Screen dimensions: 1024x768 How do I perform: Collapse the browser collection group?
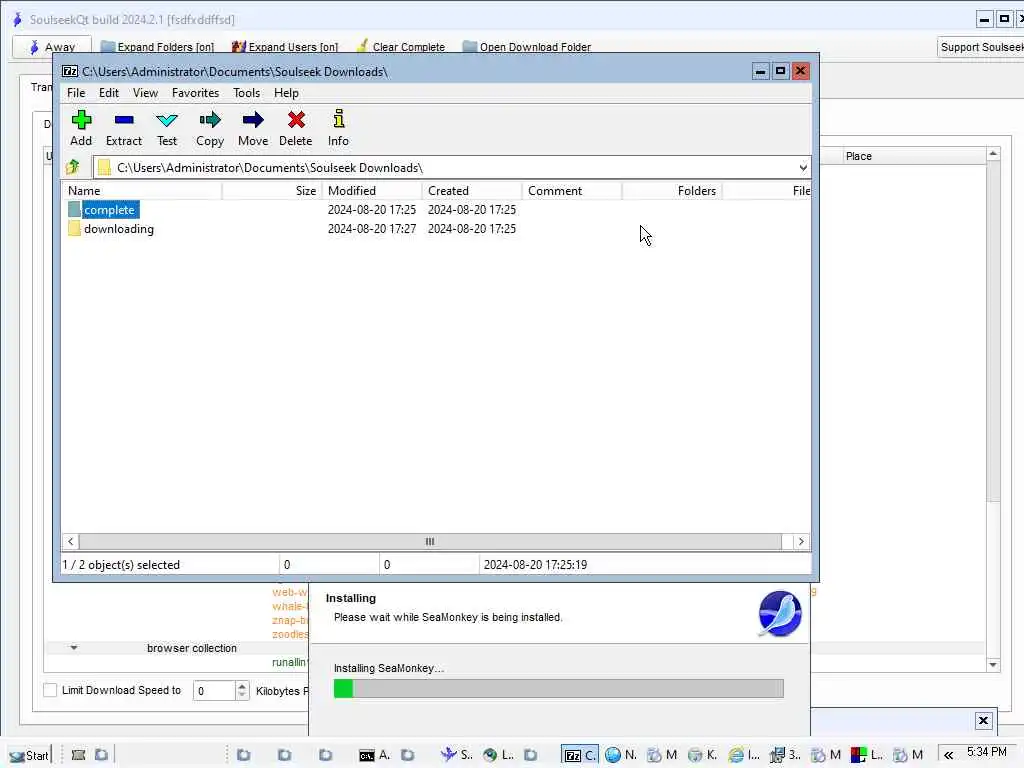tap(74, 648)
